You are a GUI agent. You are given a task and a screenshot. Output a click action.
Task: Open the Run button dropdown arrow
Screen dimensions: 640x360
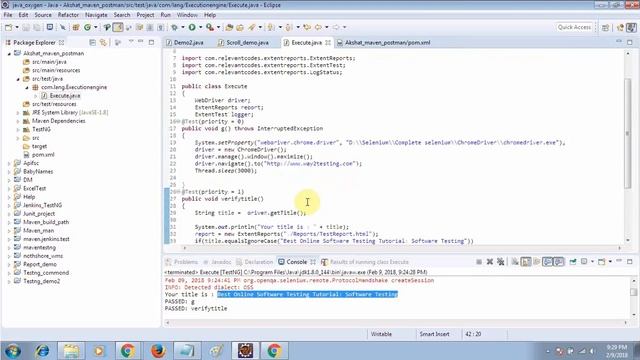(x=200, y=27)
